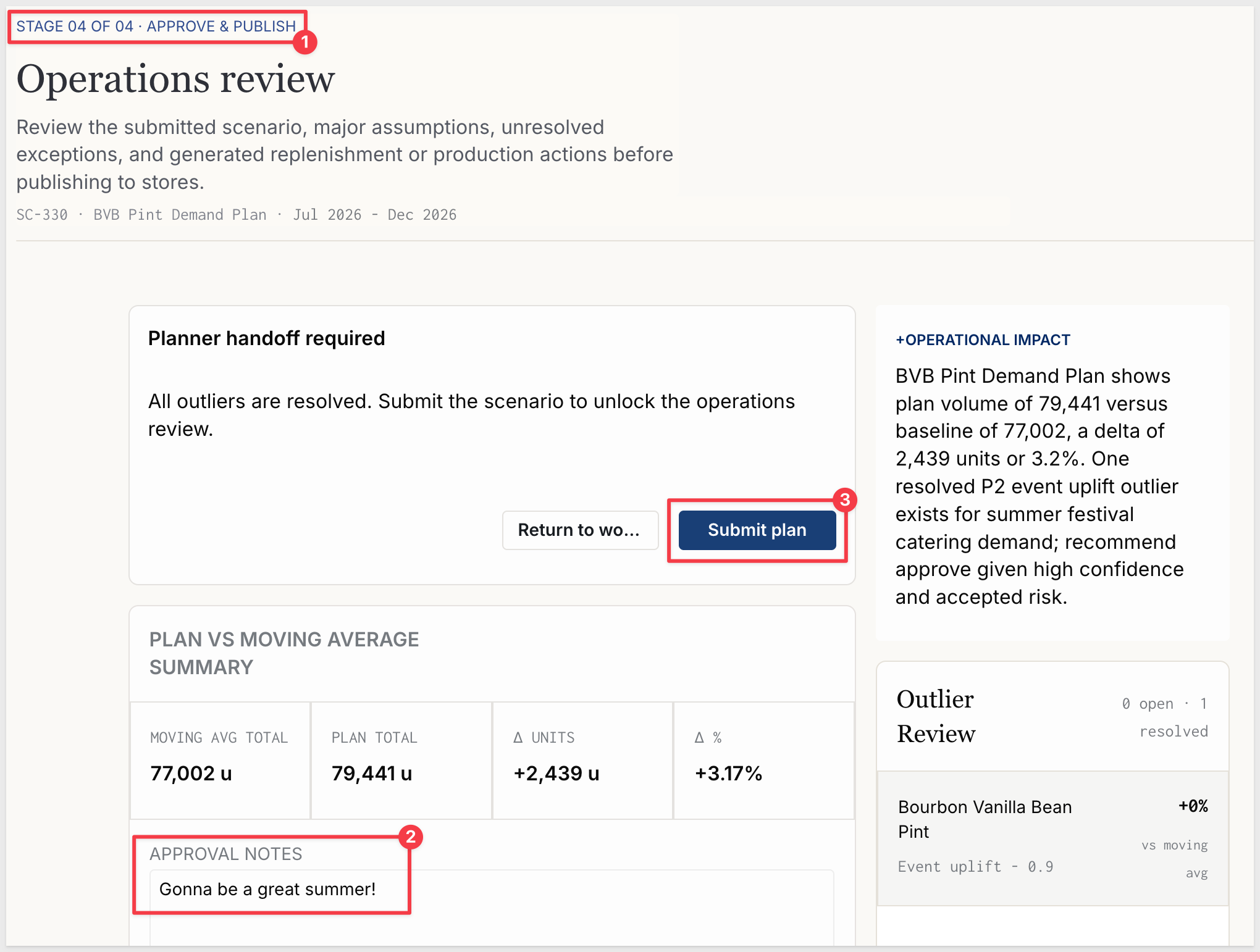
Task: Click the +0% vs moving avg value
Action: pyautogui.click(x=1193, y=806)
